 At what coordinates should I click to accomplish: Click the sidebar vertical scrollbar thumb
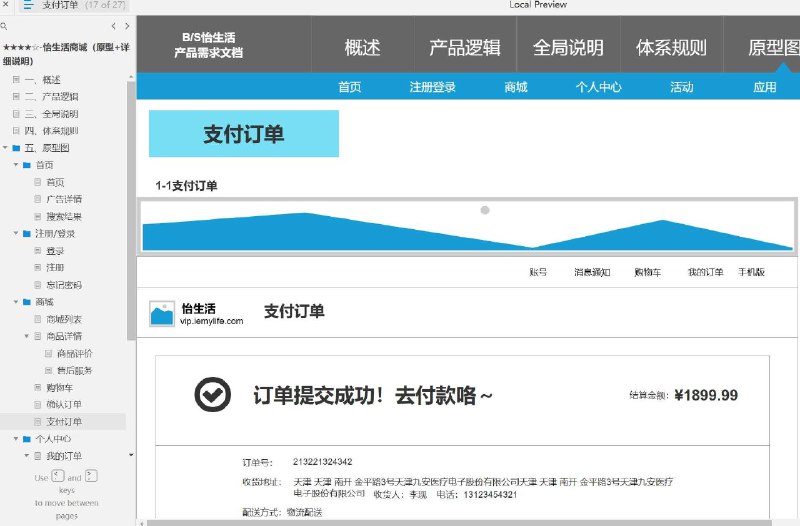pos(131,210)
